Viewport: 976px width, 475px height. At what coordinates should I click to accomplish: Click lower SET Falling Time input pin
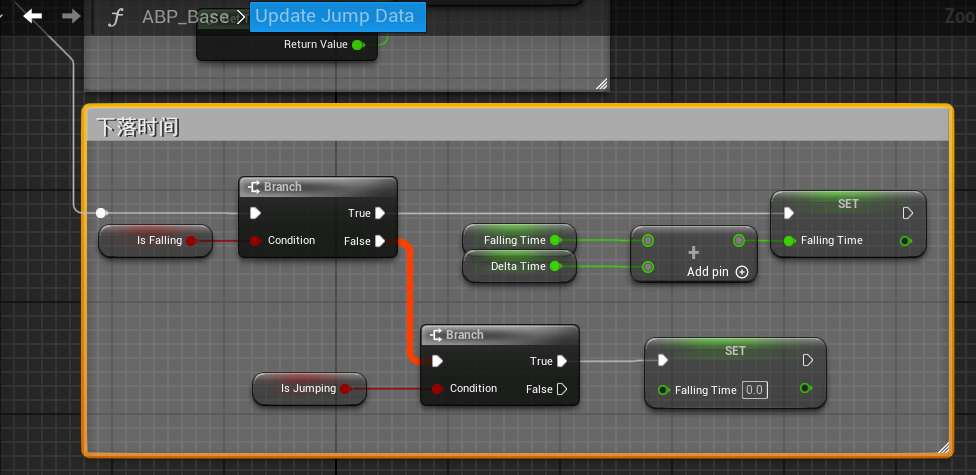point(664,390)
